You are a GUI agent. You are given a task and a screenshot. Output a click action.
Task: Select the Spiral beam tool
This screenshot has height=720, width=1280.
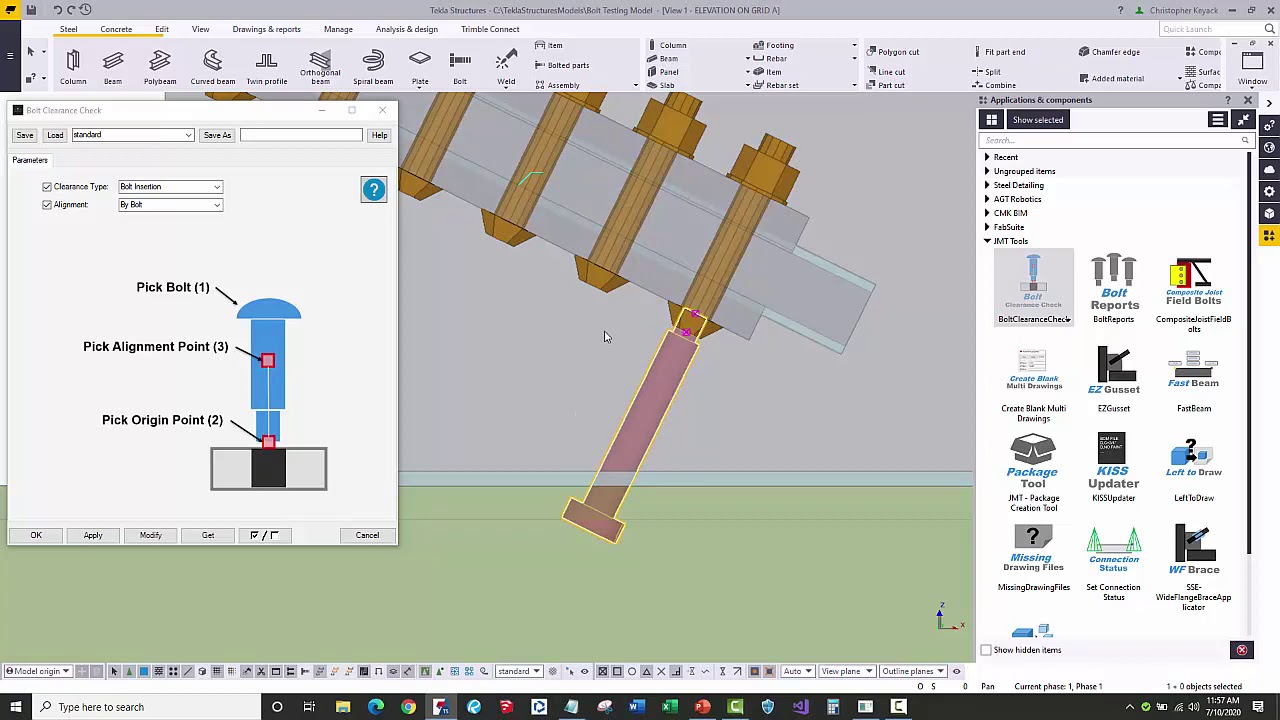[x=373, y=68]
